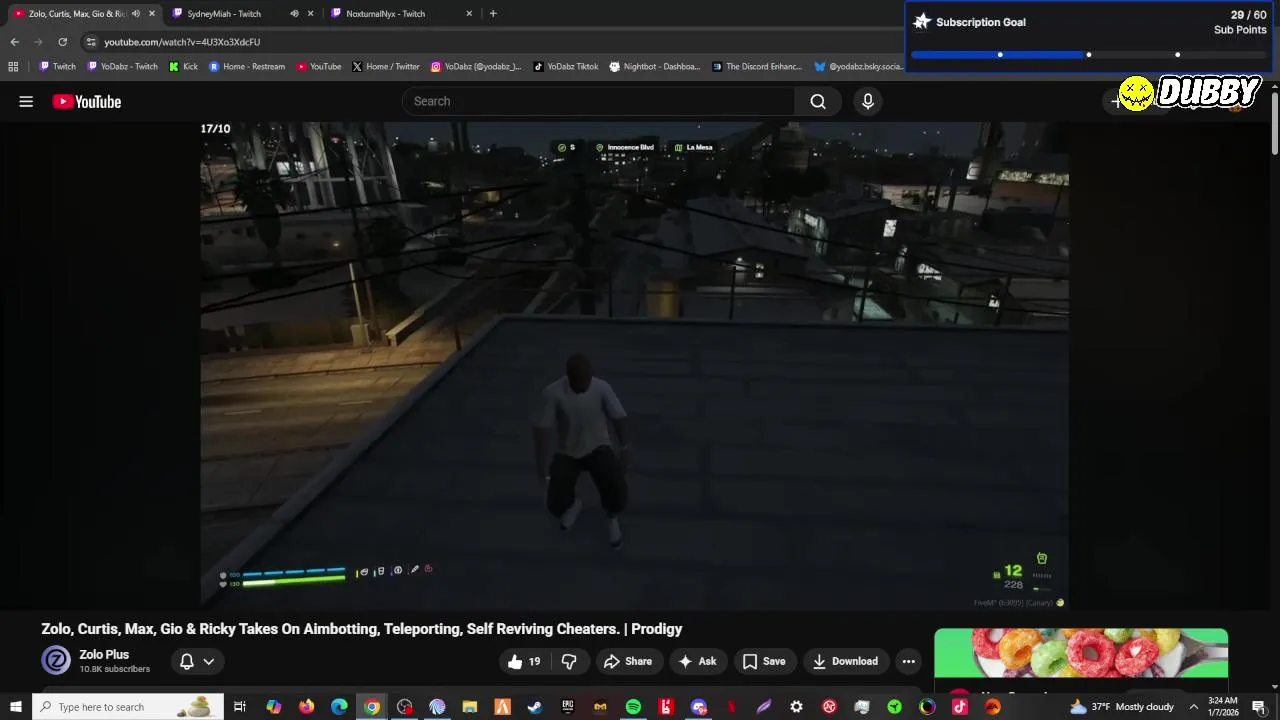Screen dimensions: 1280x720
Task: Open the YoDabz Instagram bookmark
Action: (476, 66)
